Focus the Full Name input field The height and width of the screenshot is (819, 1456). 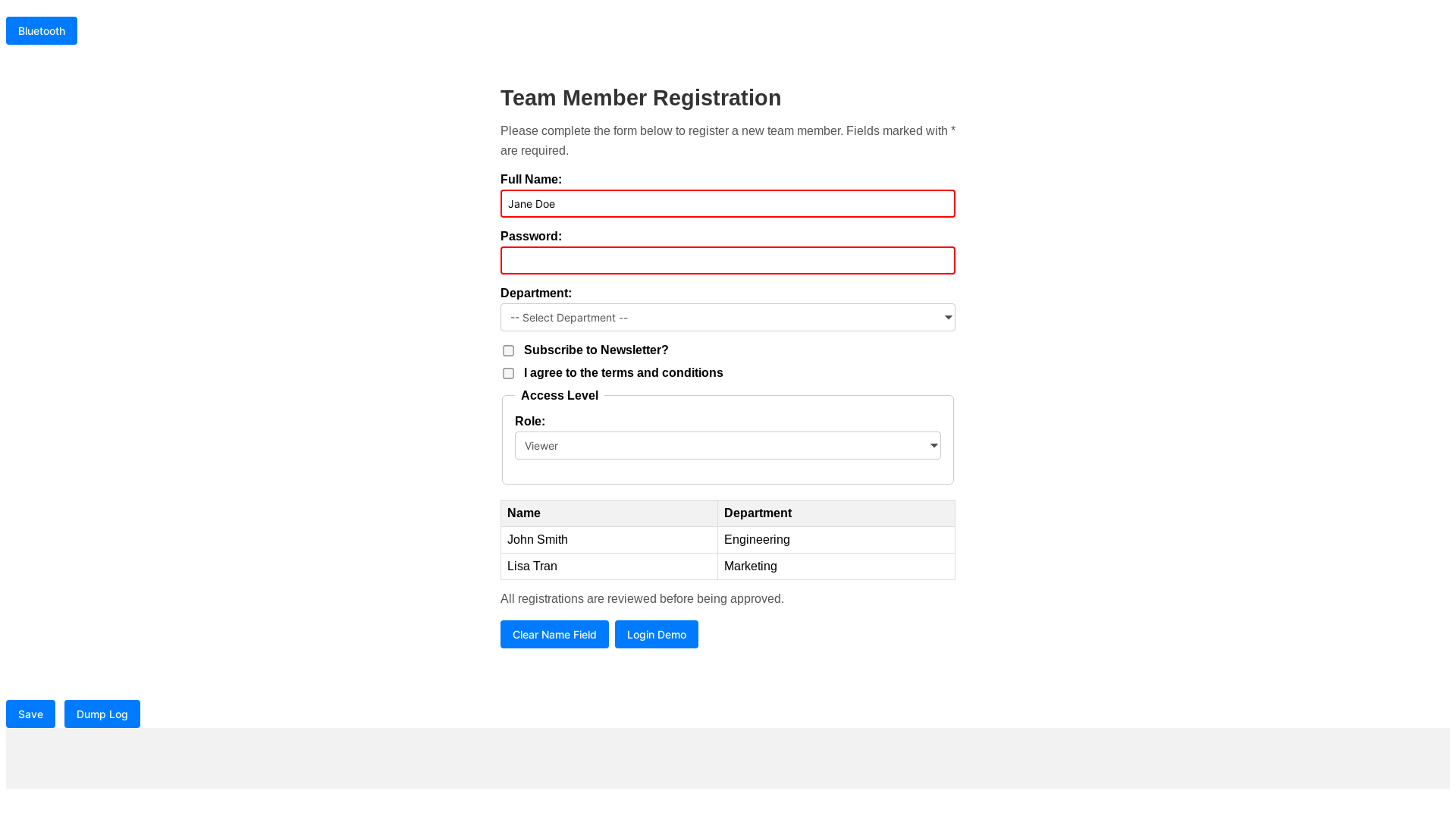click(x=728, y=204)
